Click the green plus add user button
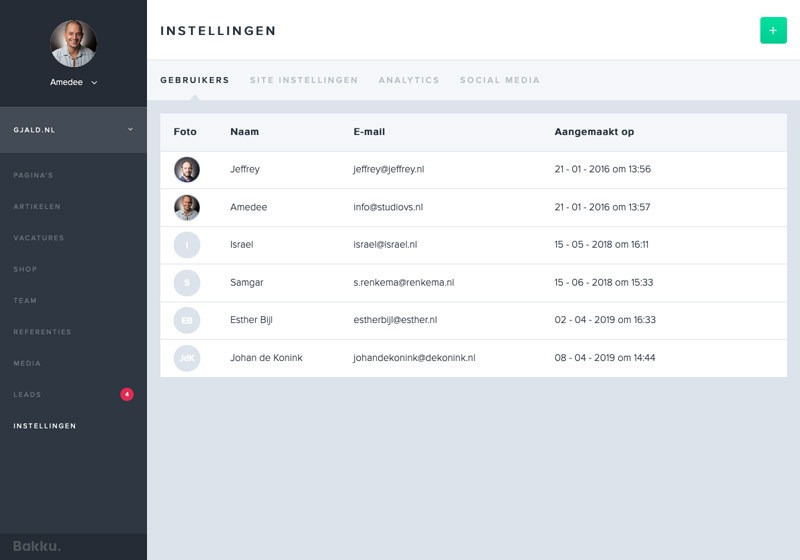800x560 pixels. tap(773, 30)
